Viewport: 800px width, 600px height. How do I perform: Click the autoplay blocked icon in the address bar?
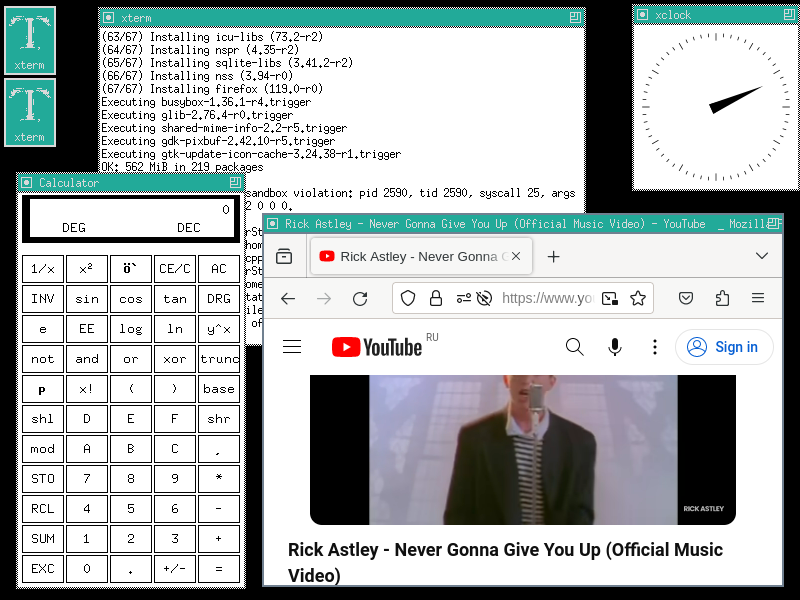[x=484, y=298]
